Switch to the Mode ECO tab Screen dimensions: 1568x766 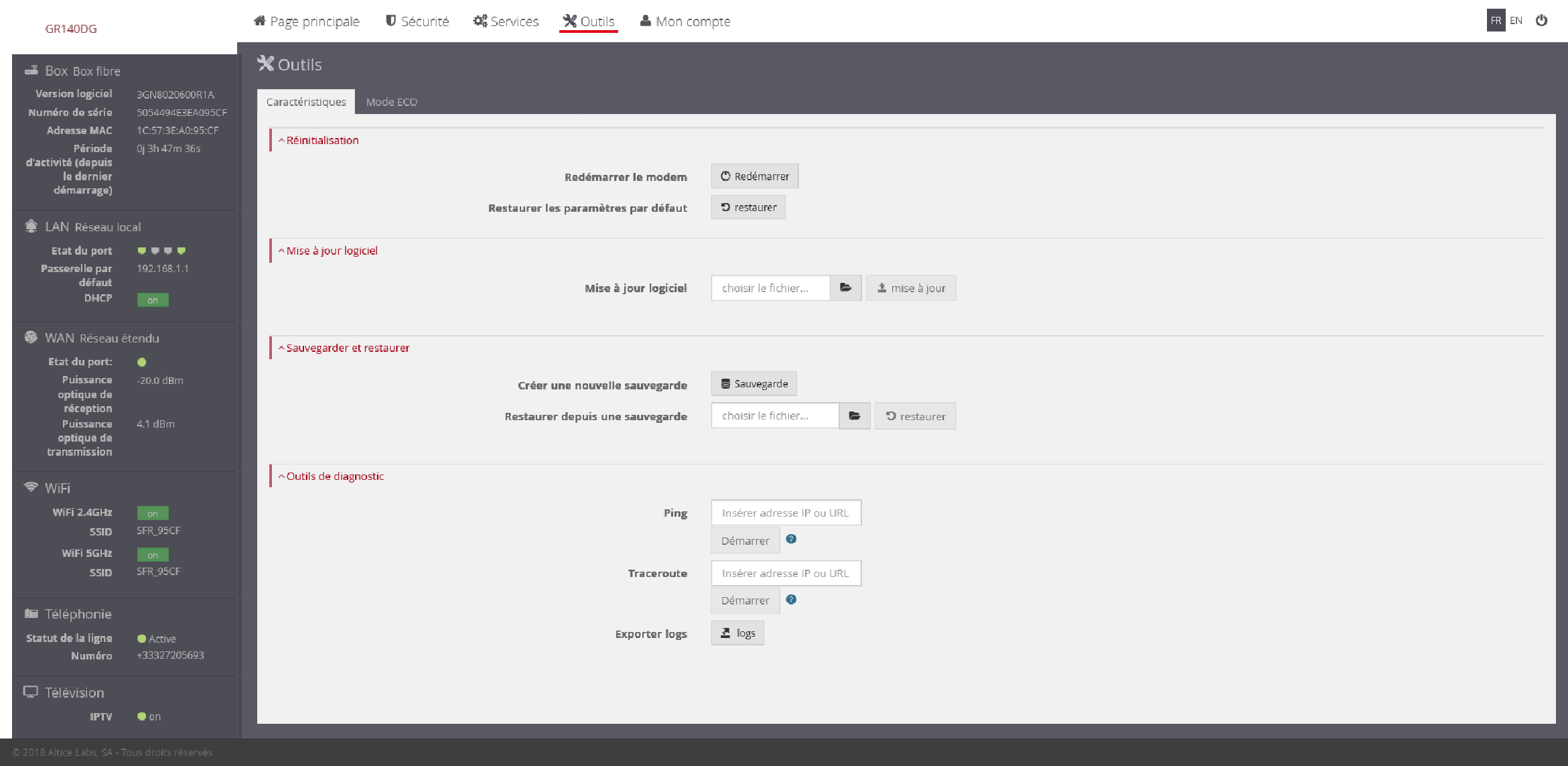392,101
